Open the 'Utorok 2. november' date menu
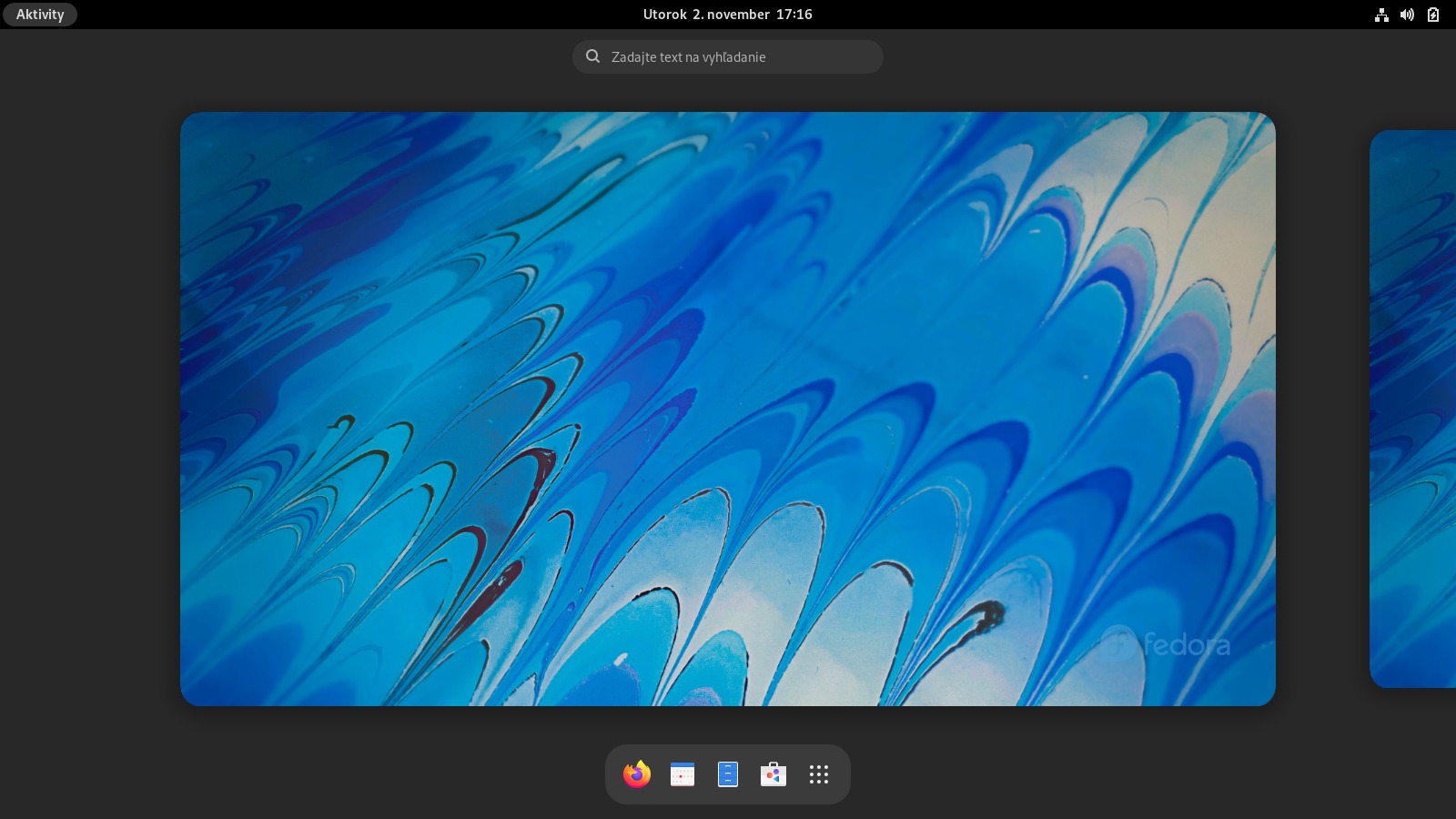 [x=706, y=15]
